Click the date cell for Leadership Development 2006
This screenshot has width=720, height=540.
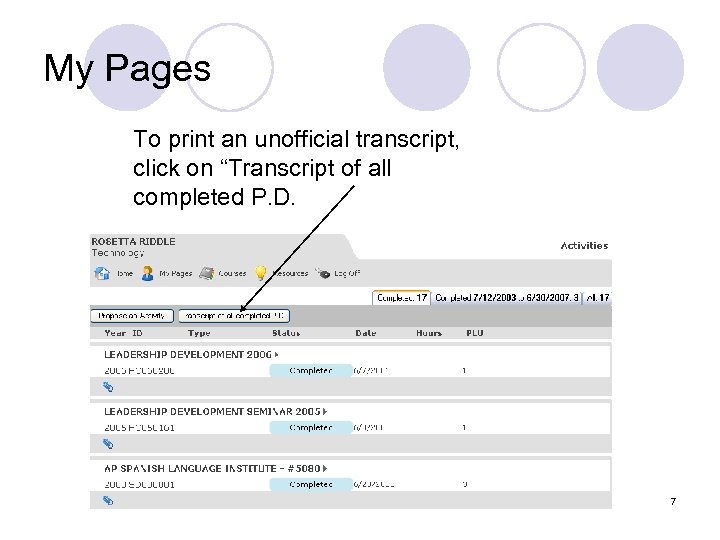pos(371,371)
